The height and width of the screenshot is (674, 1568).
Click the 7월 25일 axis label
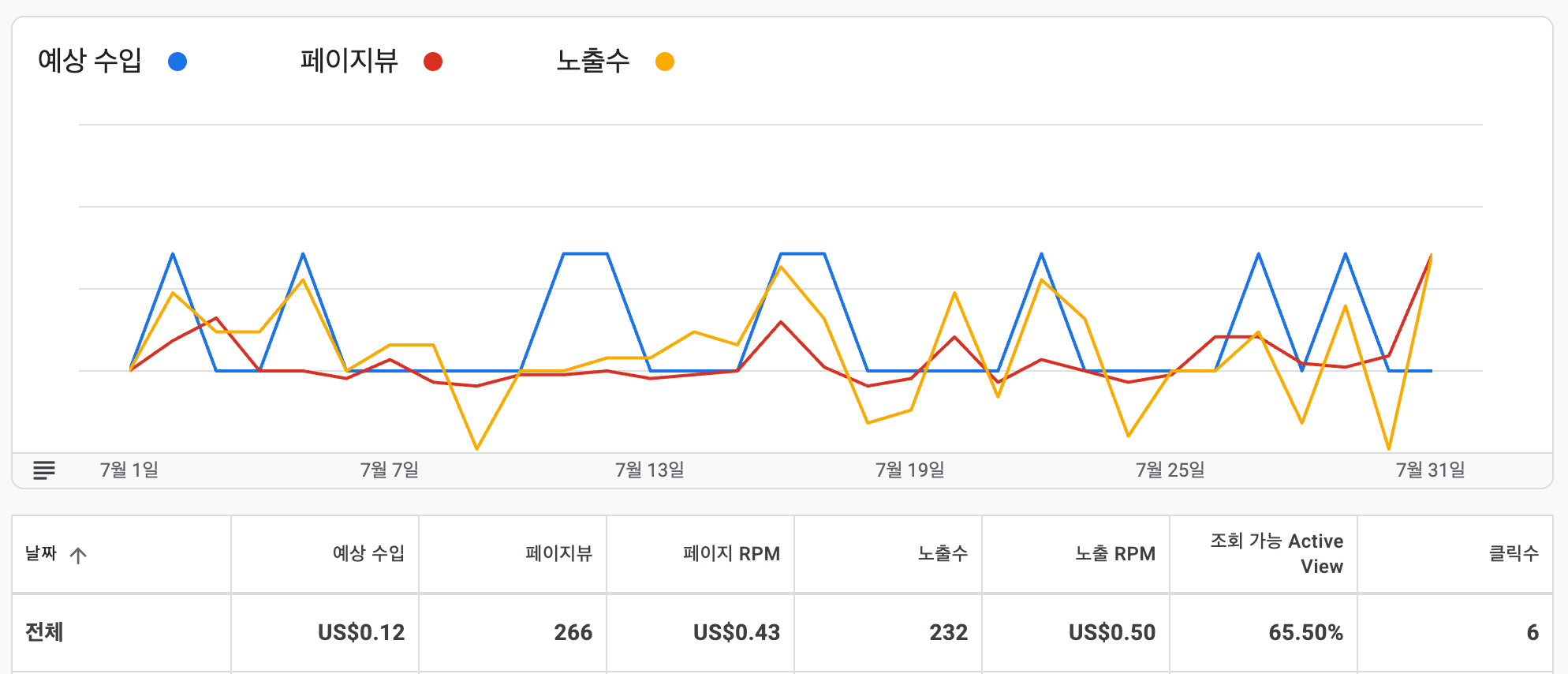(x=1170, y=470)
